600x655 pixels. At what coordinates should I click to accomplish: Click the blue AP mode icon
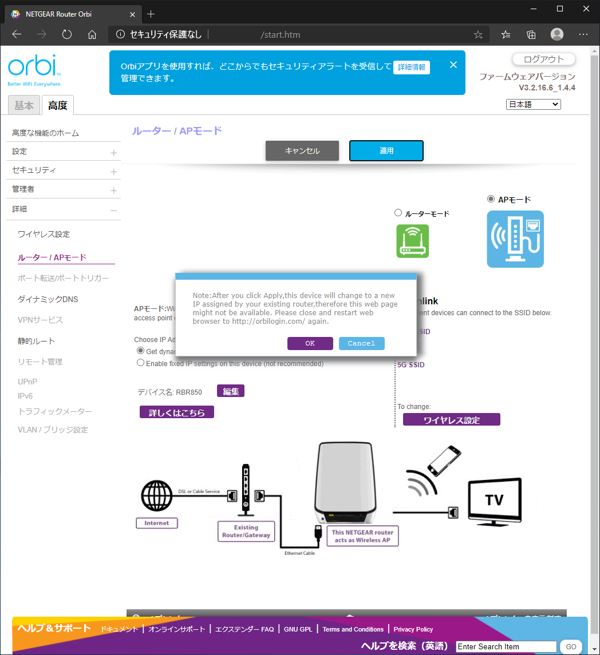515,239
